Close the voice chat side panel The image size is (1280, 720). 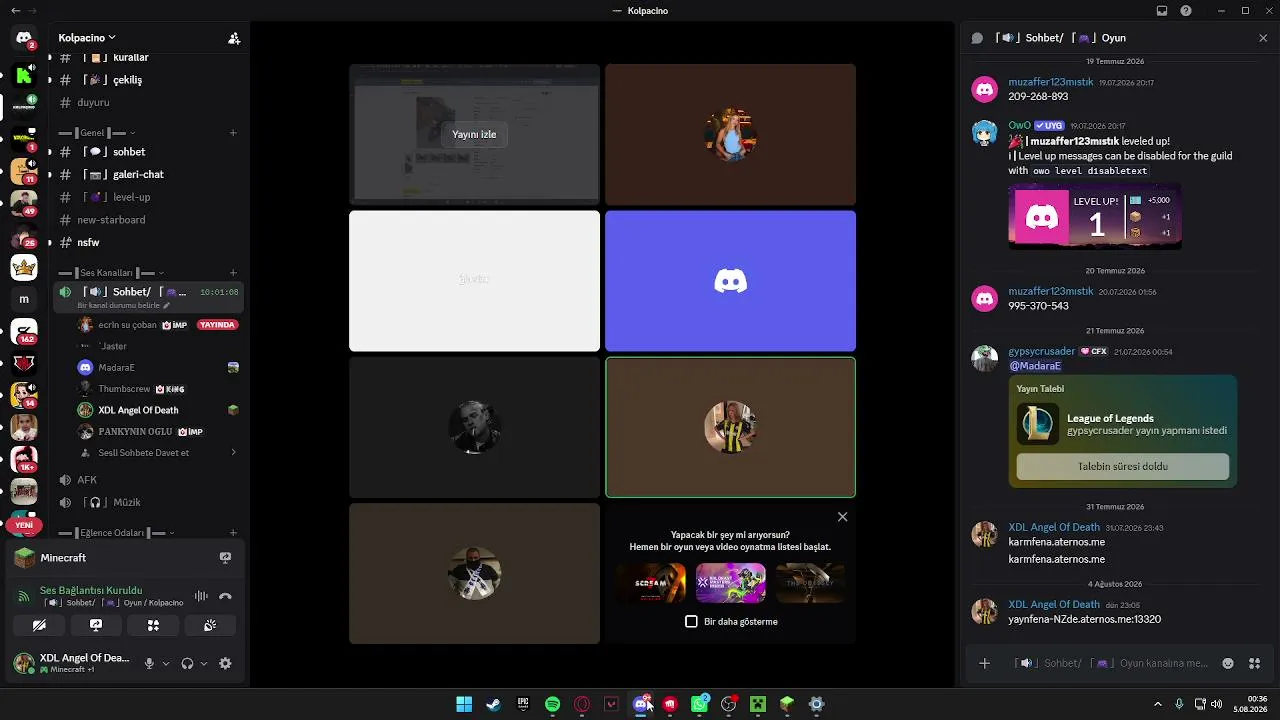tap(1263, 38)
